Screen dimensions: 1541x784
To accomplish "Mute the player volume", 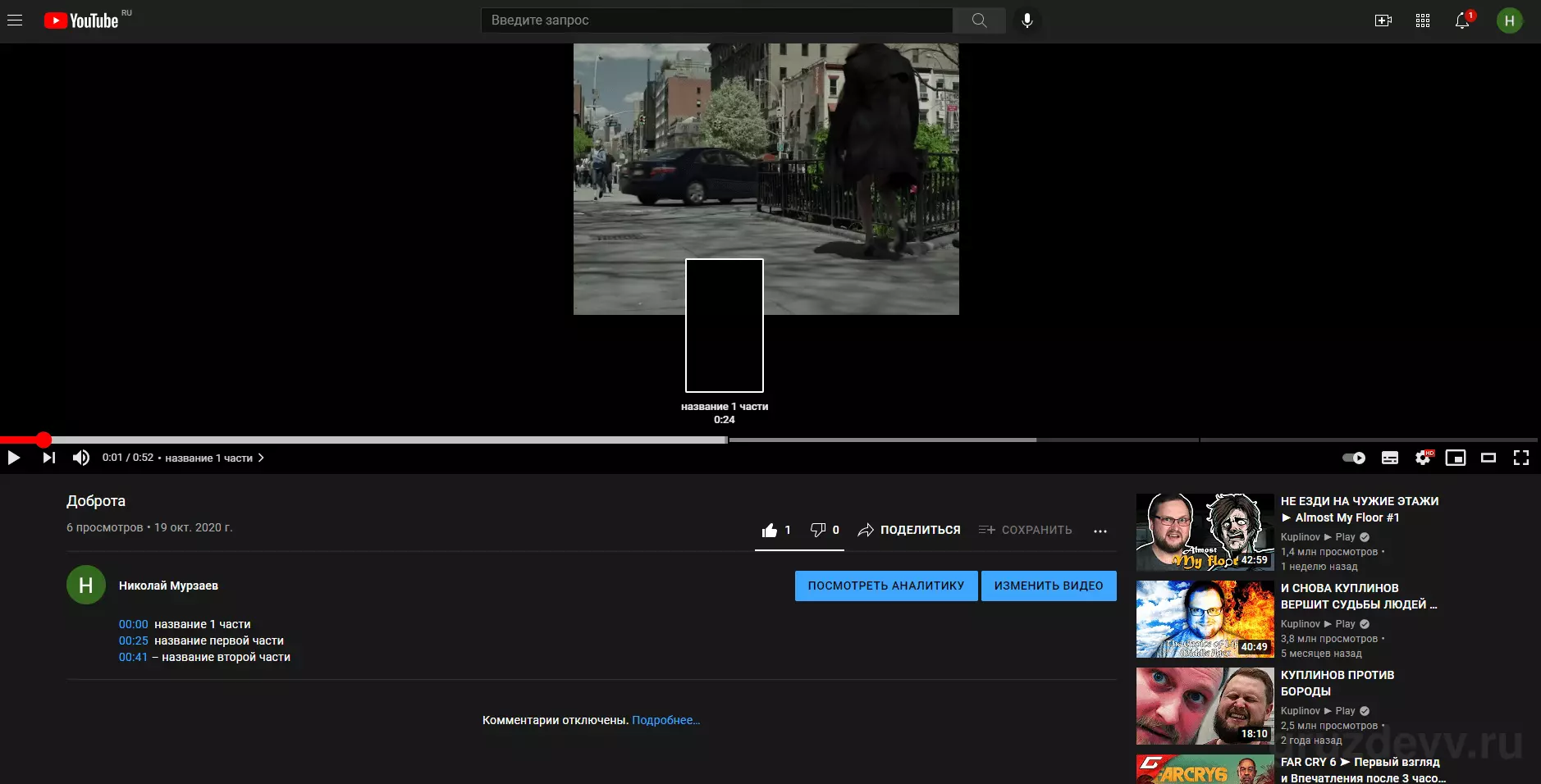I will pos(81,458).
